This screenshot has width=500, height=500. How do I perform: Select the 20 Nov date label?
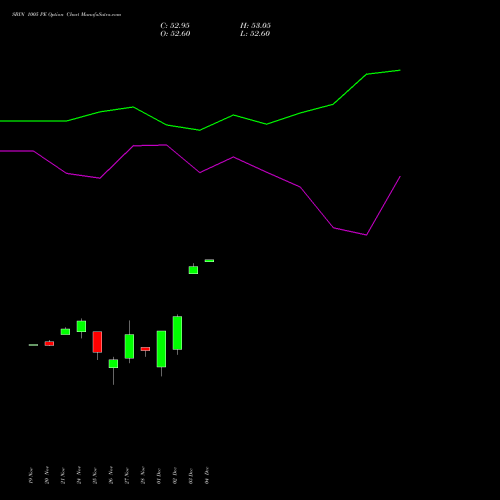[47, 475]
